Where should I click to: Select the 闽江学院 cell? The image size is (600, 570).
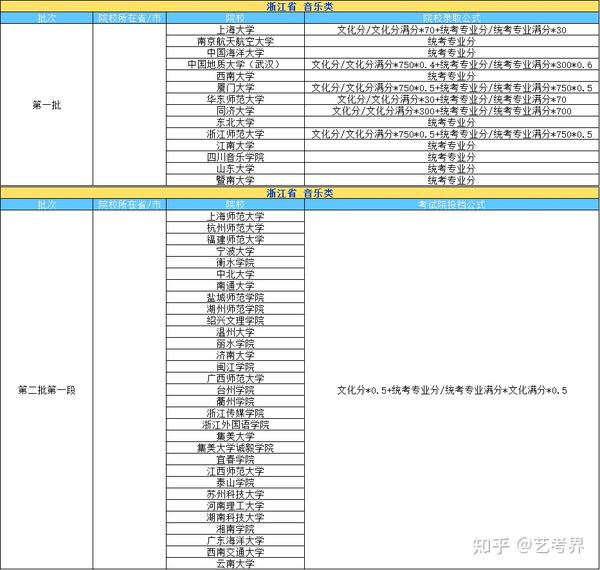(235, 366)
